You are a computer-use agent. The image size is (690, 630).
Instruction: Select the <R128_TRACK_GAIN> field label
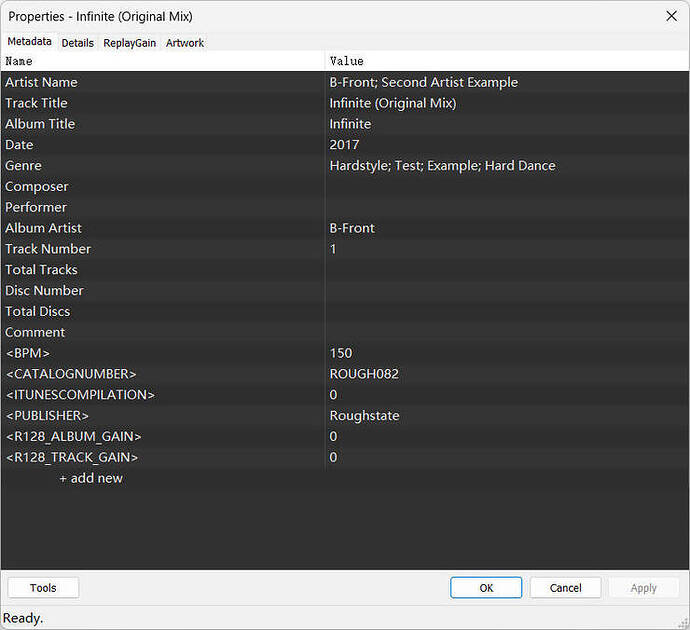tap(72, 457)
